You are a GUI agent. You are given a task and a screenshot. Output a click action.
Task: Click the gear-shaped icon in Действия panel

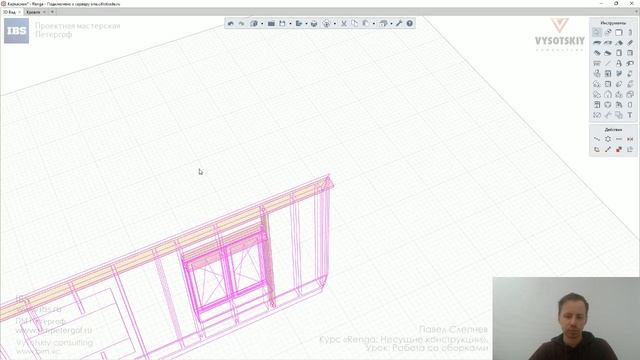point(608,139)
